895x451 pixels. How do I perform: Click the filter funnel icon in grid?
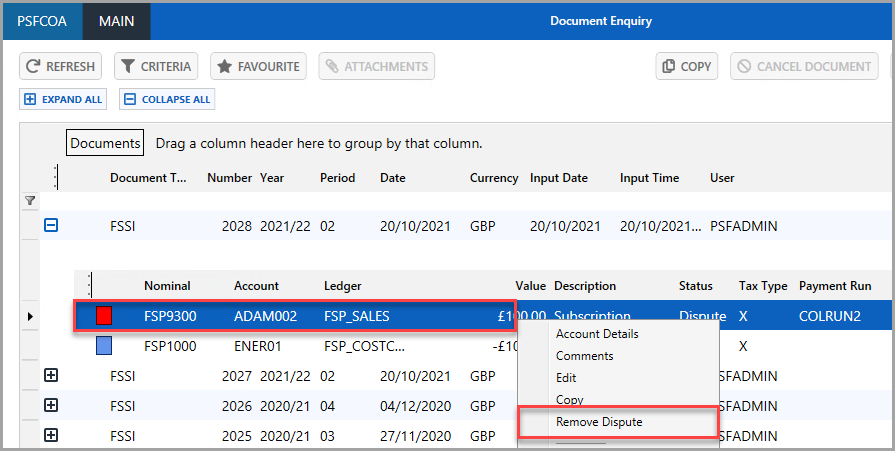30,201
